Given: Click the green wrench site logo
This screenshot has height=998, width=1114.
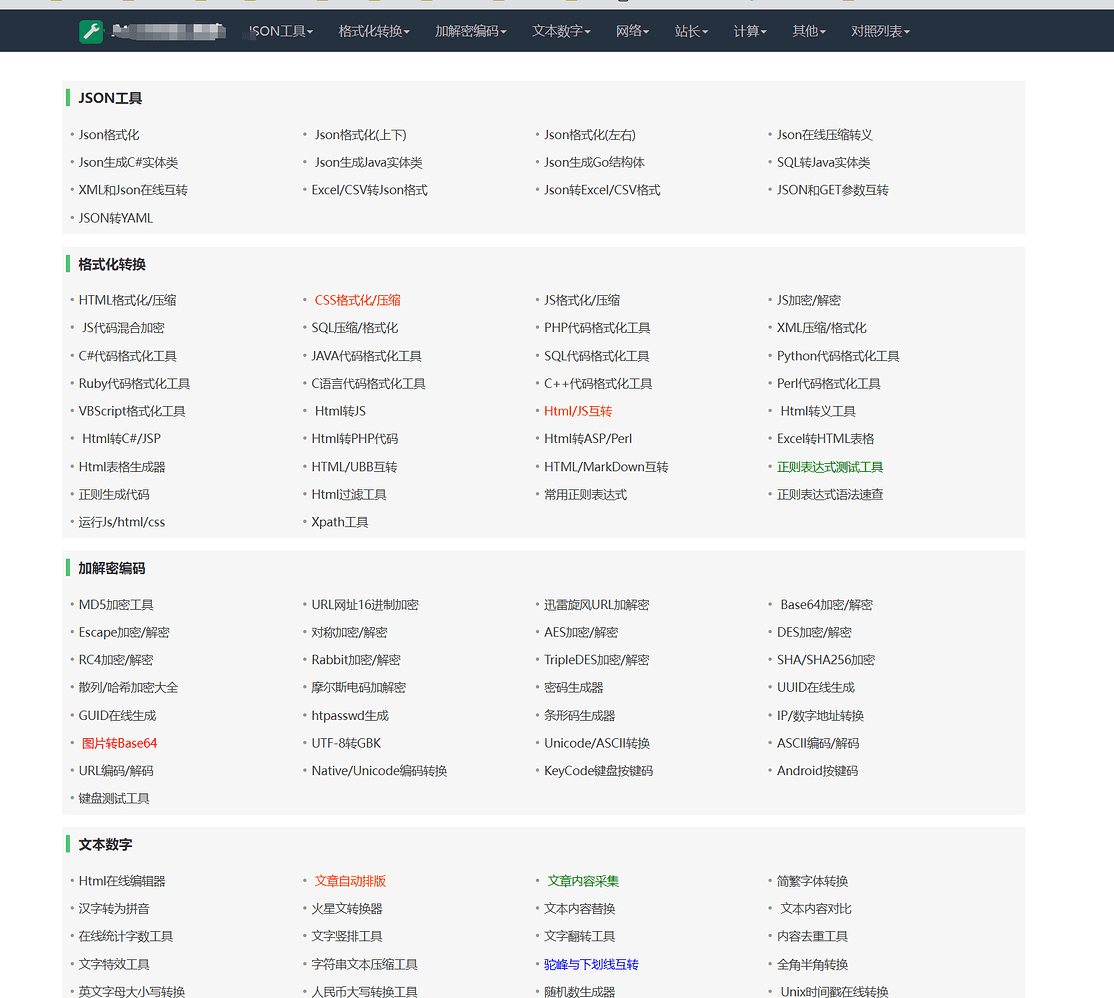Looking at the screenshot, I should click(91, 32).
